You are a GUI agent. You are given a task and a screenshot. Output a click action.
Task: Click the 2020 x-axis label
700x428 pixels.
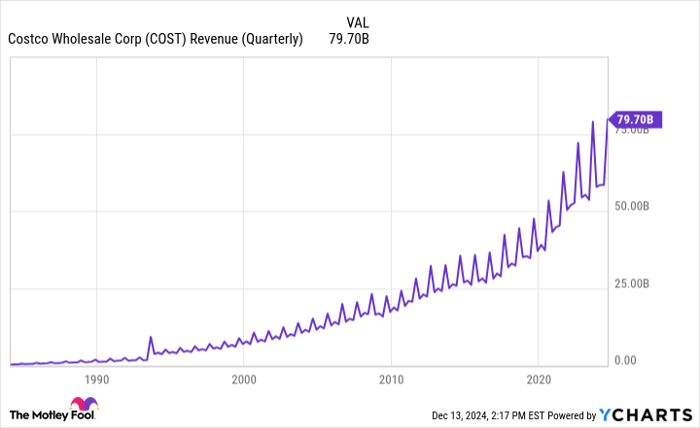pos(538,380)
